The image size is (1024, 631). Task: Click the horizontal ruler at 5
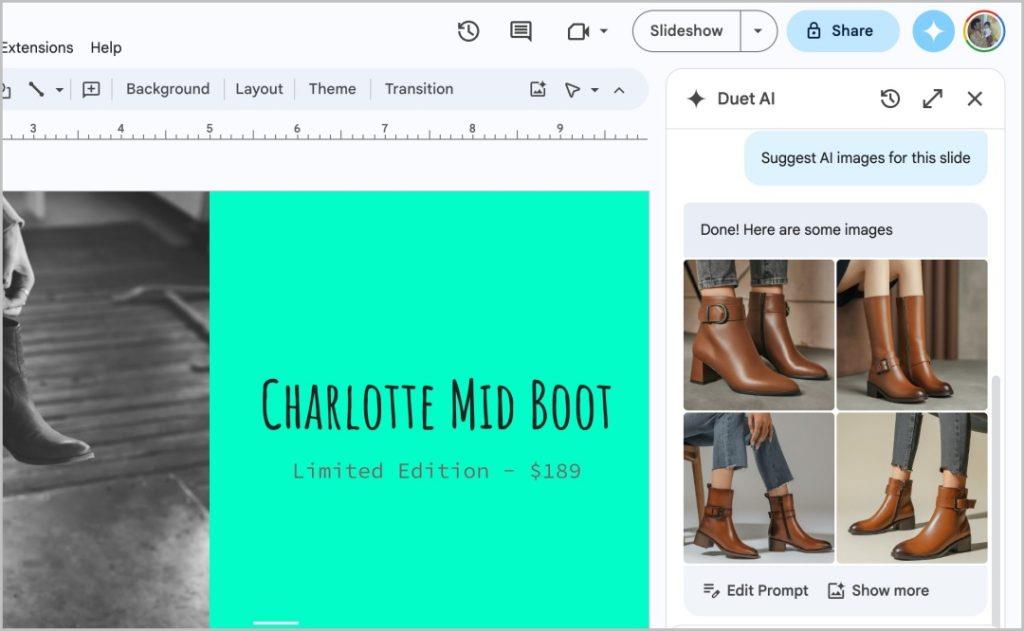[209, 129]
